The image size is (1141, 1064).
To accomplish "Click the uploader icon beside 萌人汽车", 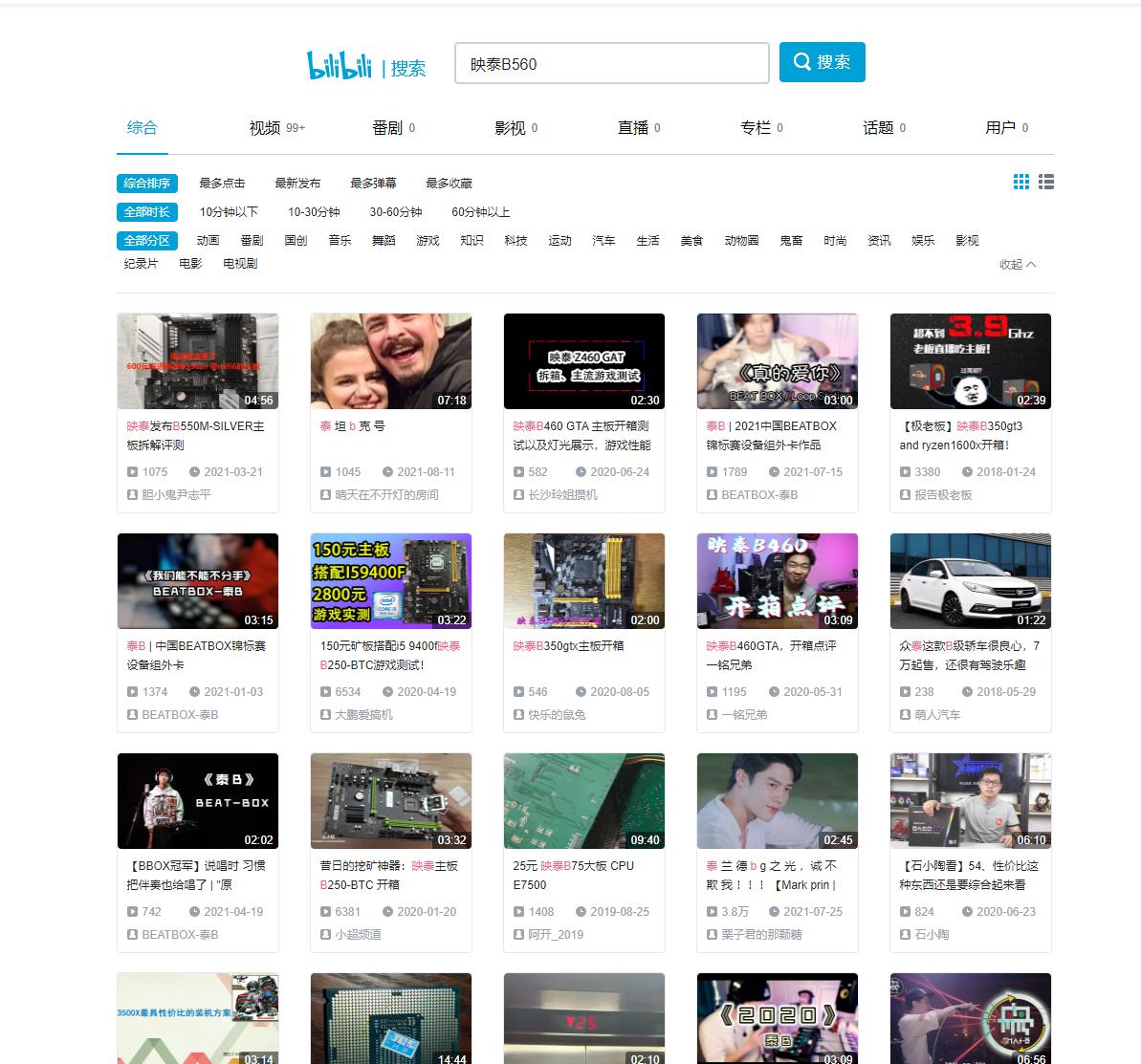I will (905, 715).
